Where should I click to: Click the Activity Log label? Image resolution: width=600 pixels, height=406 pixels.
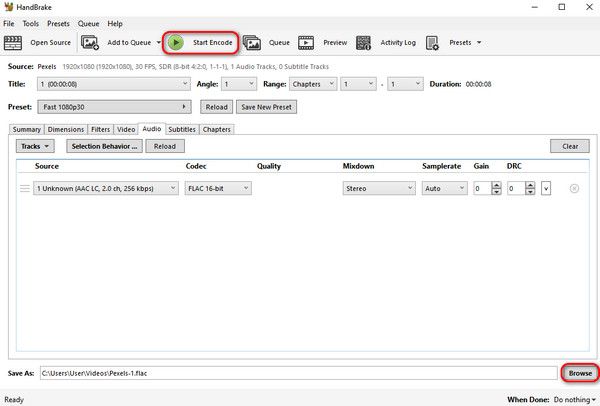click(x=398, y=42)
